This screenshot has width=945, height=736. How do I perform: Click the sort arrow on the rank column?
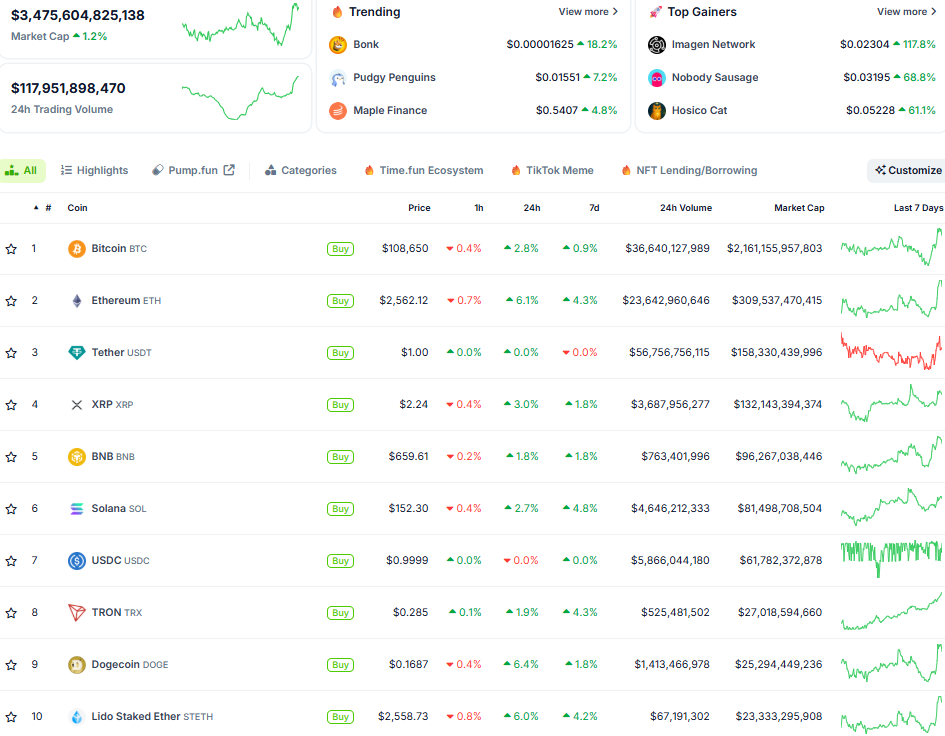[x=33, y=208]
